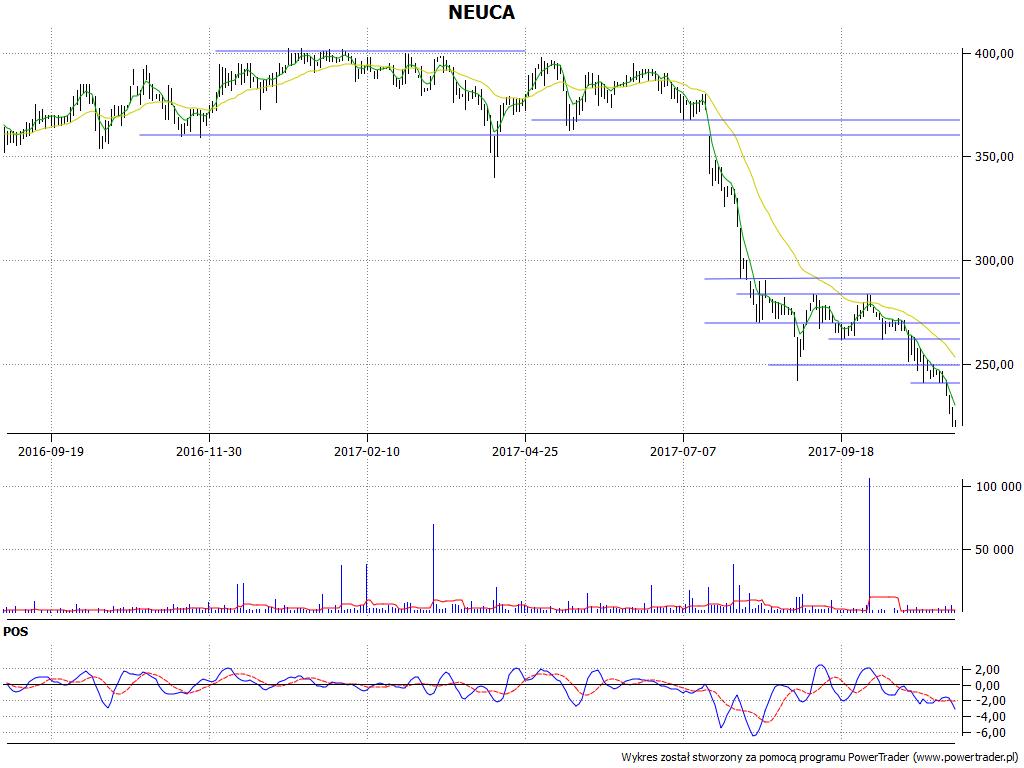
Task: Click the NEUCA chart title
Action: click(x=481, y=12)
